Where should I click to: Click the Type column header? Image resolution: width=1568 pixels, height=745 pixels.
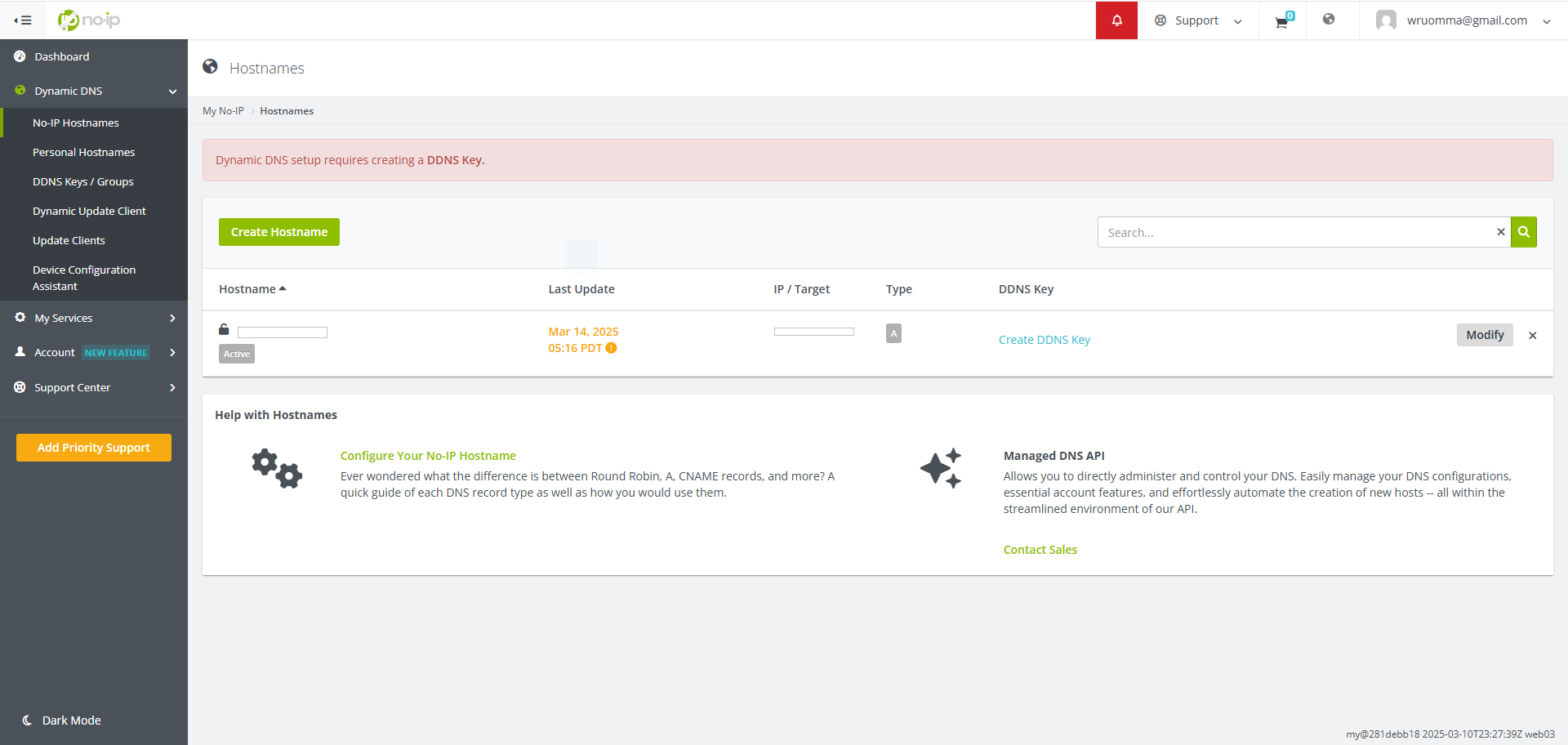[899, 289]
